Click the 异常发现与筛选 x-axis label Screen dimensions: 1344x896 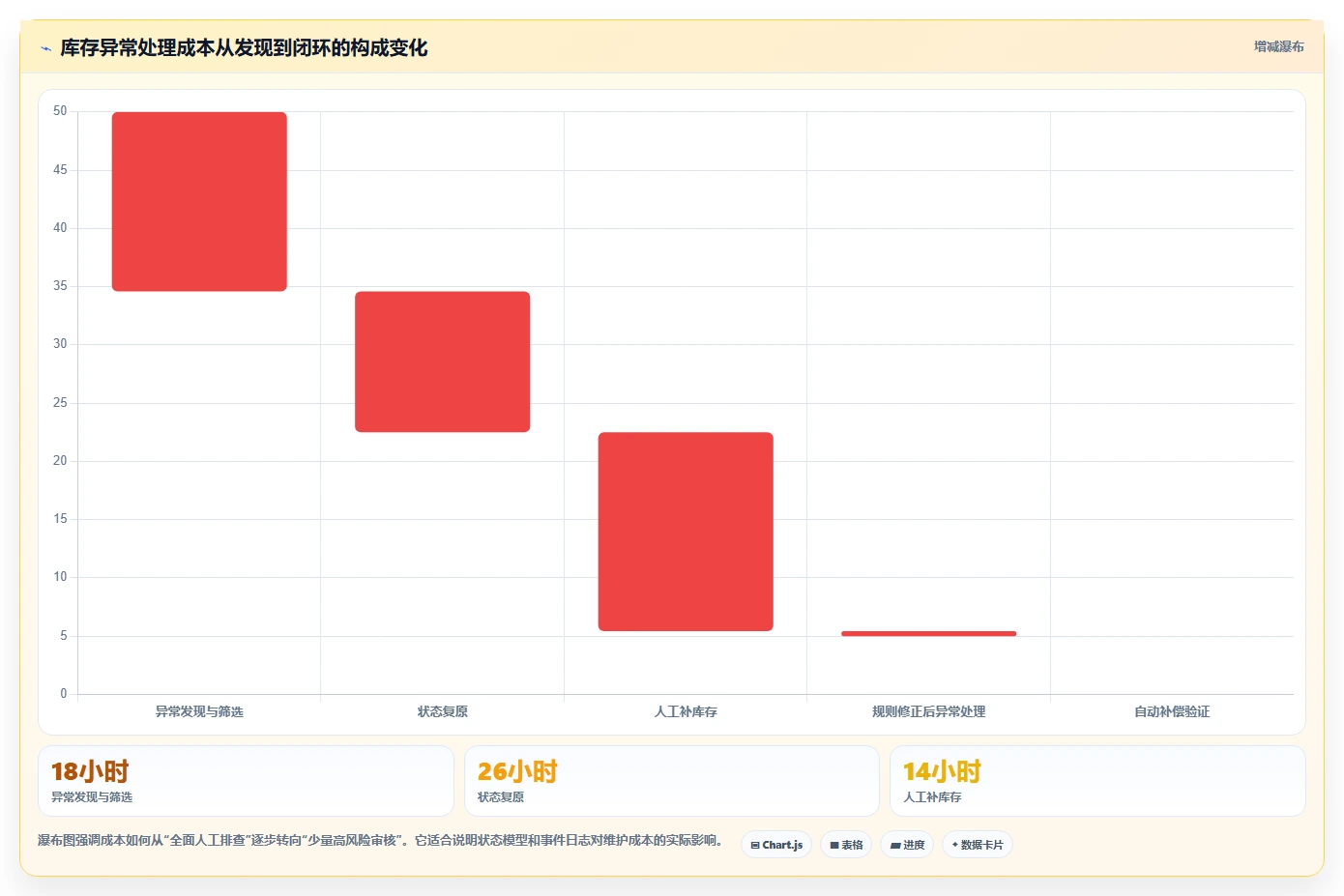tap(199, 711)
